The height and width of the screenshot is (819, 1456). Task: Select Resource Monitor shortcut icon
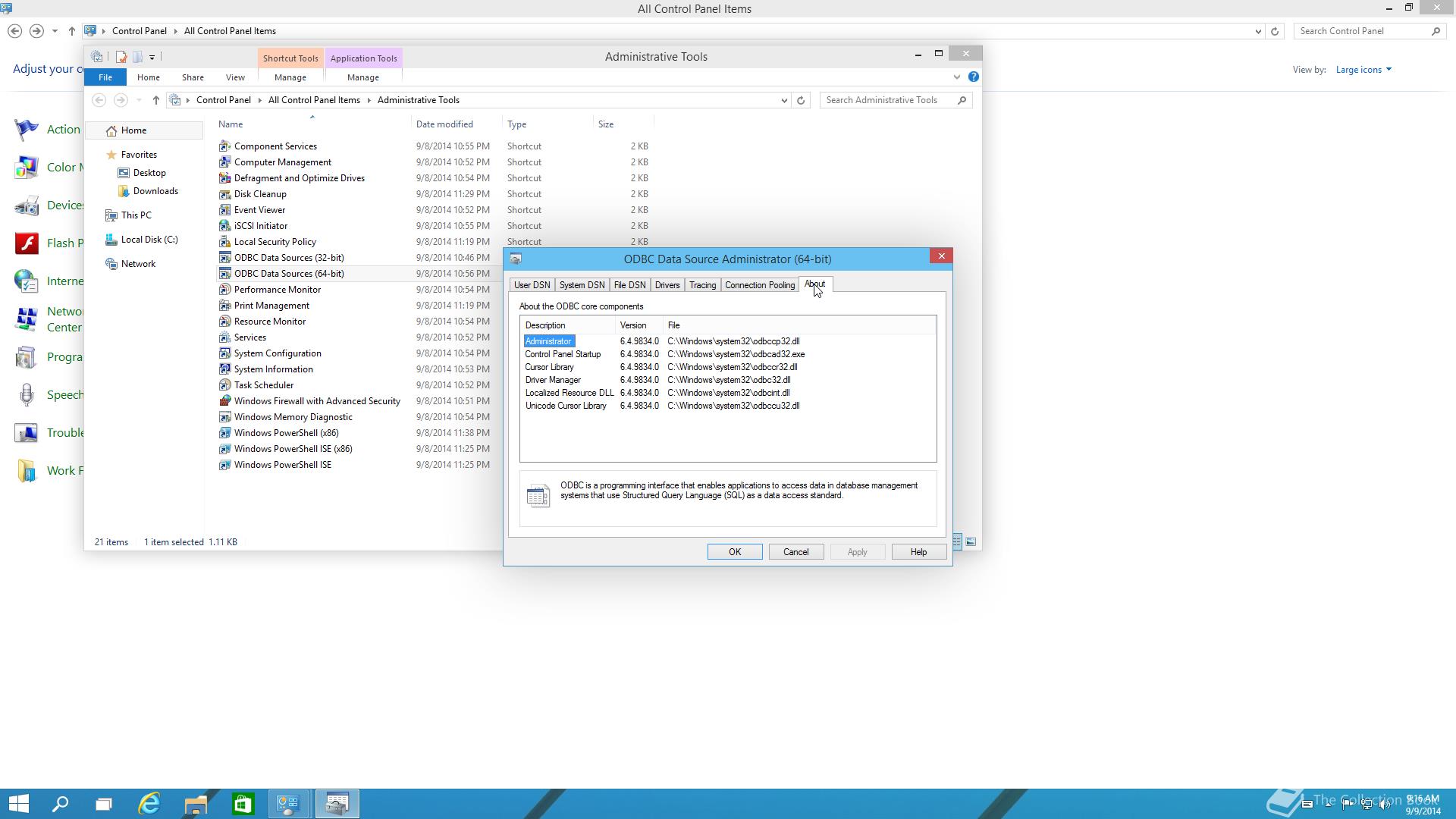tap(224, 321)
